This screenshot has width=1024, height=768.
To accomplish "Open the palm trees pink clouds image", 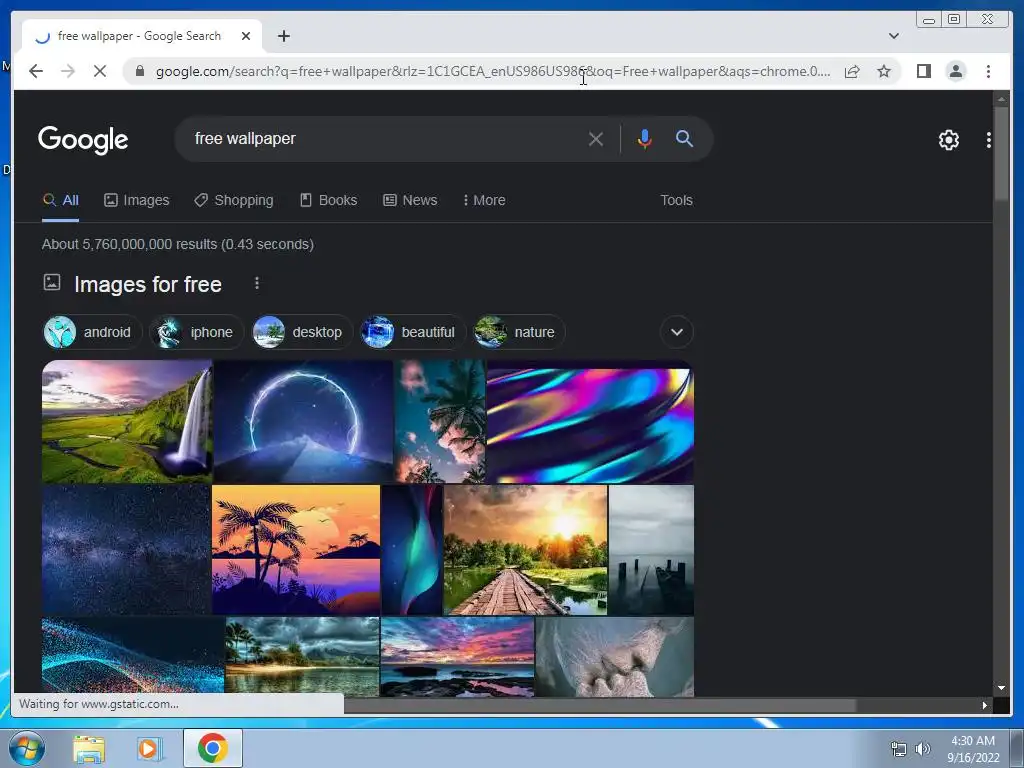I will pyautogui.click(x=440, y=421).
